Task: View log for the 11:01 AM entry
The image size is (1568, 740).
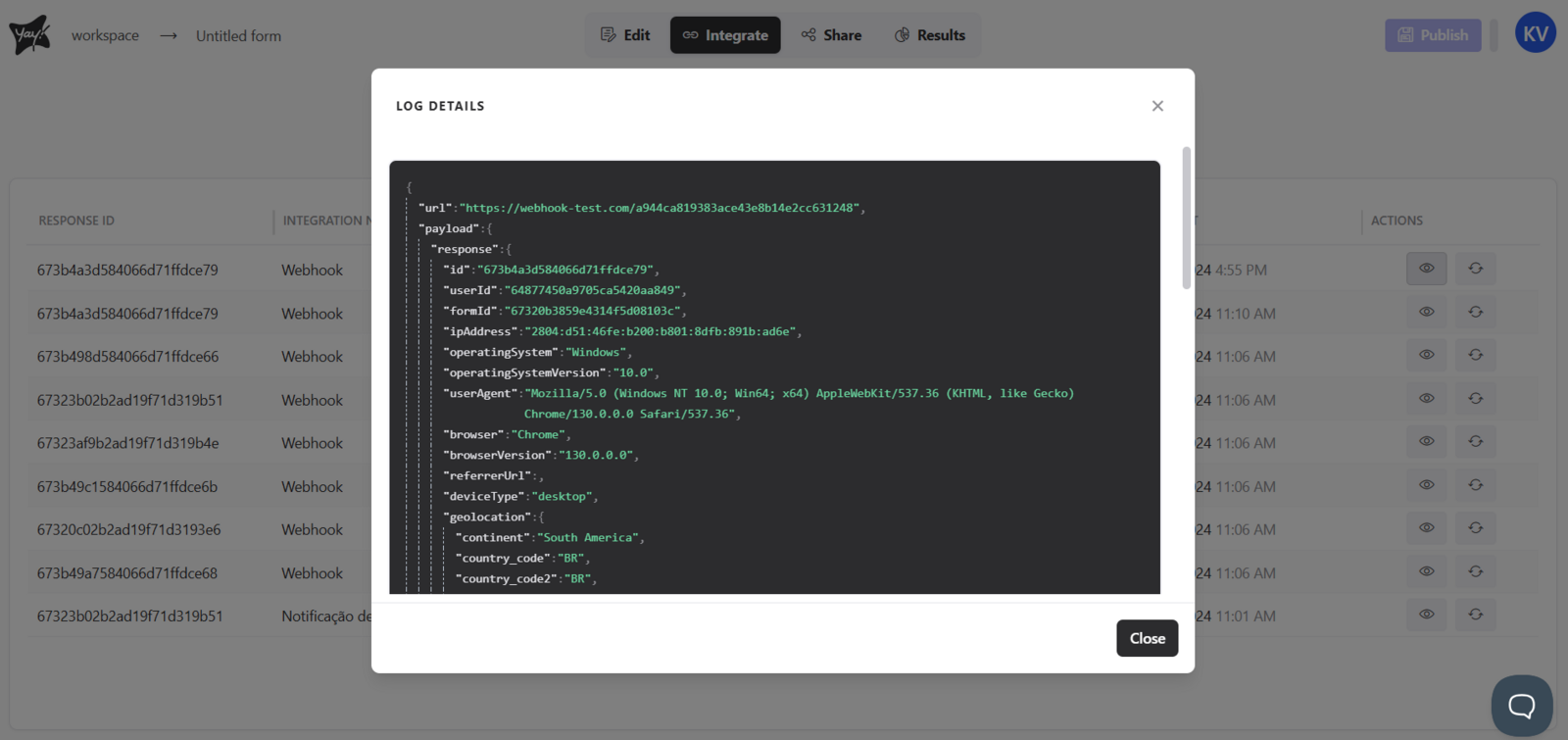Action: (1426, 615)
